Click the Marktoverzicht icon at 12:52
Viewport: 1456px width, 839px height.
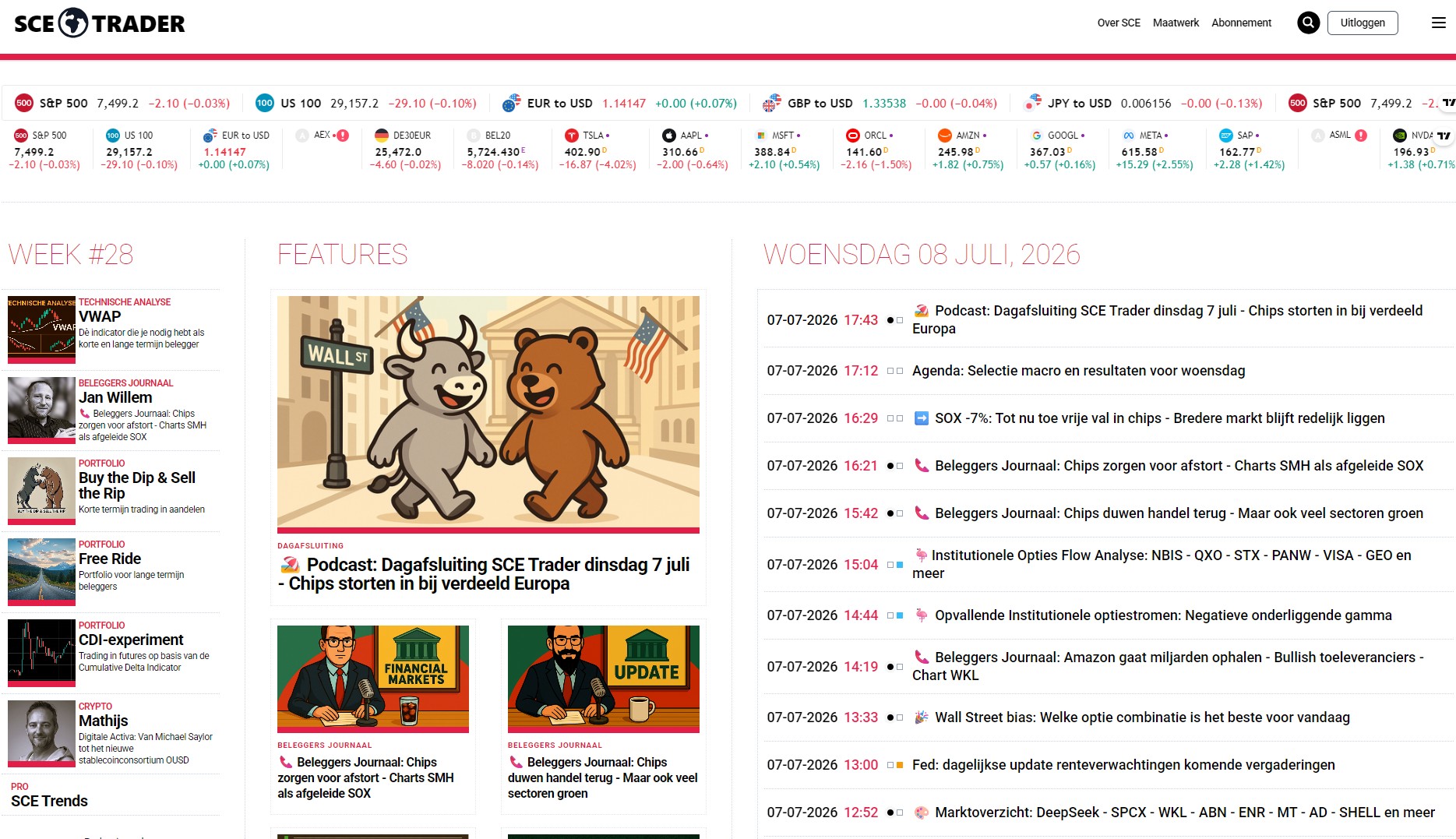(921, 813)
